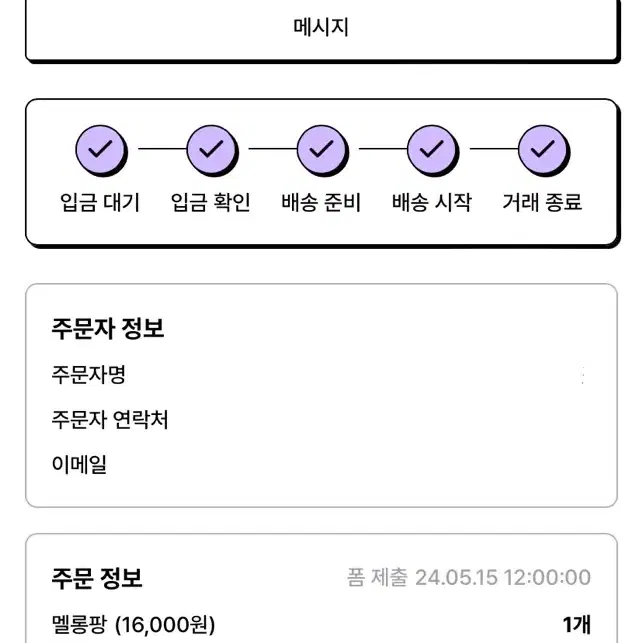This screenshot has height=643, width=643.
Task: Click the 주문자 연락처 row
Action: click(x=321, y=420)
